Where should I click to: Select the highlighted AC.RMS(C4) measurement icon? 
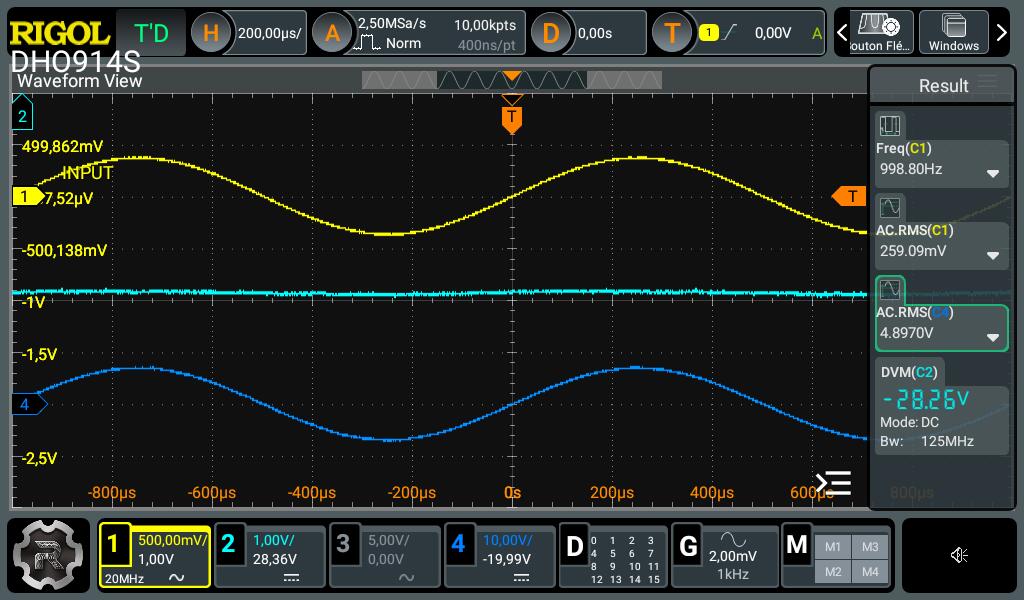coord(889,289)
